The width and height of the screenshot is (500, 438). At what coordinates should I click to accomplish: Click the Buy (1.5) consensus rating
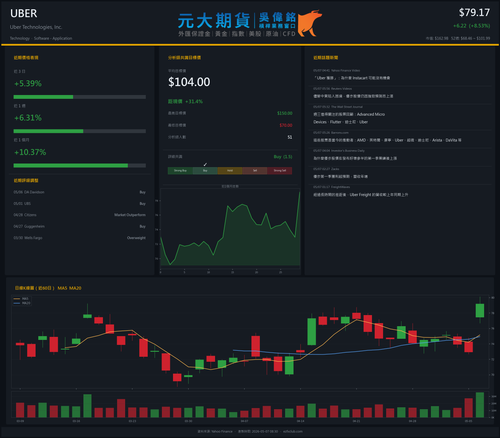pyautogui.click(x=283, y=157)
